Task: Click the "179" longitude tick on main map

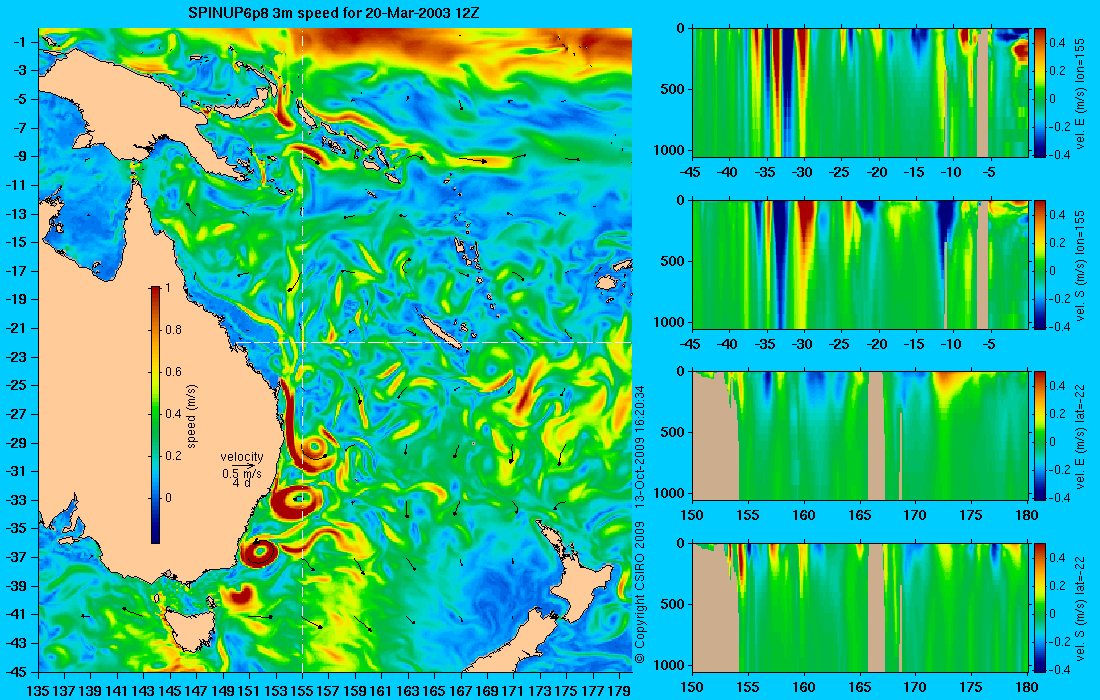Action: pos(619,690)
